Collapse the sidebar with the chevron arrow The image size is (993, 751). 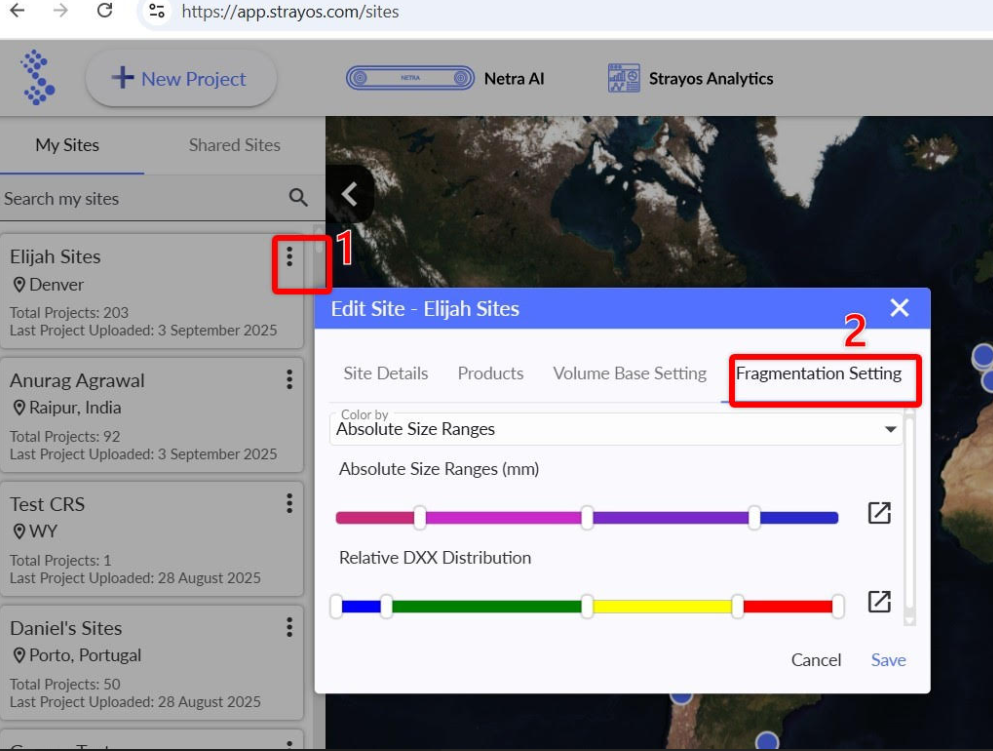coord(350,194)
